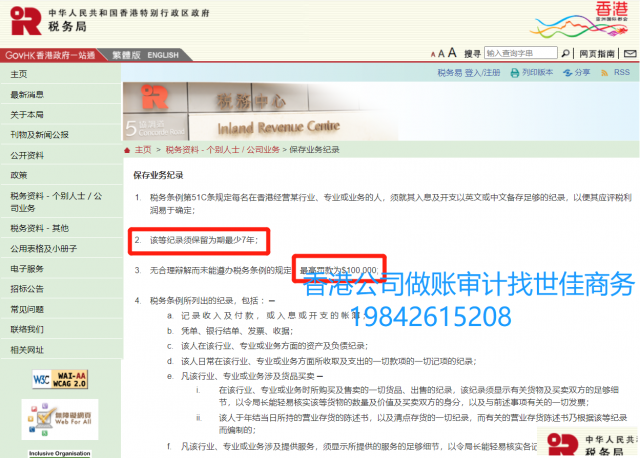Click the W3C WAI-AA WCAG 2.0 badge
Viewport: 640px width, 458px height.
click(x=60, y=379)
